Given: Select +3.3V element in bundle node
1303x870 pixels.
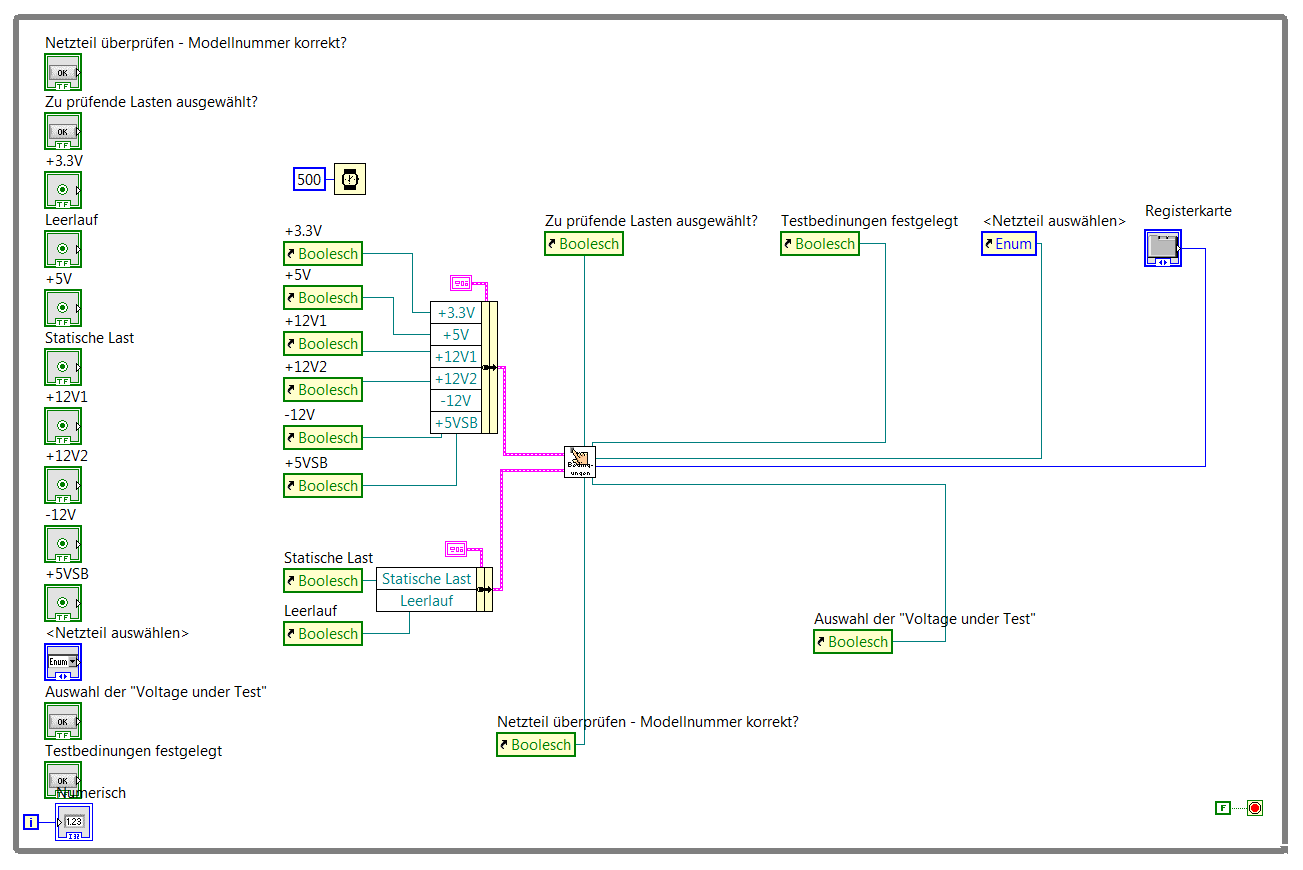Looking at the screenshot, I should (456, 313).
